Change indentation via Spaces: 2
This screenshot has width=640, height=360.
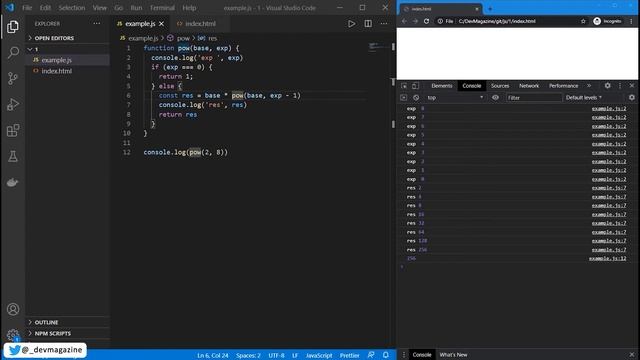click(248, 355)
